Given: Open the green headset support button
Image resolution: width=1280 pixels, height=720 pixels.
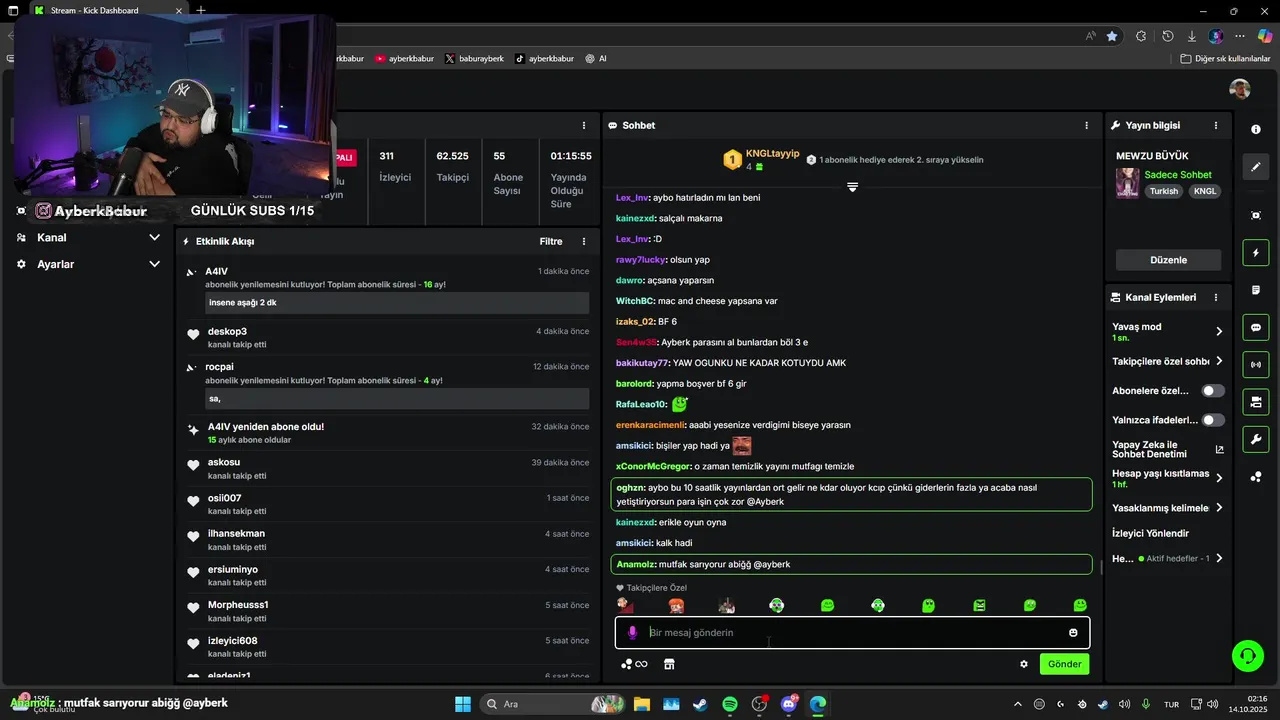Looking at the screenshot, I should point(1247,656).
